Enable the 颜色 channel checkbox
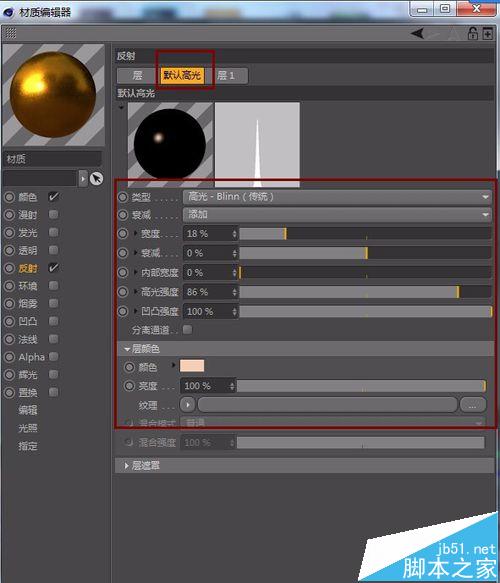500x583 pixels. (x=54, y=196)
